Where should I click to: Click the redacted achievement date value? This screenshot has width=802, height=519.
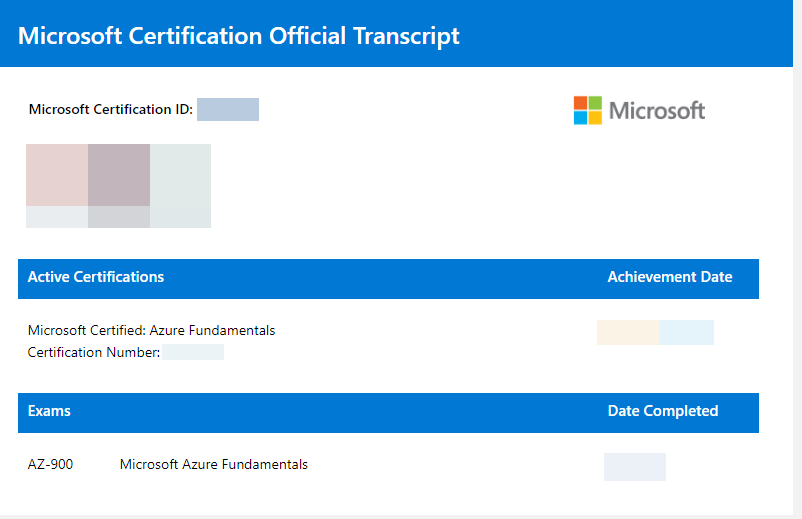pos(655,332)
